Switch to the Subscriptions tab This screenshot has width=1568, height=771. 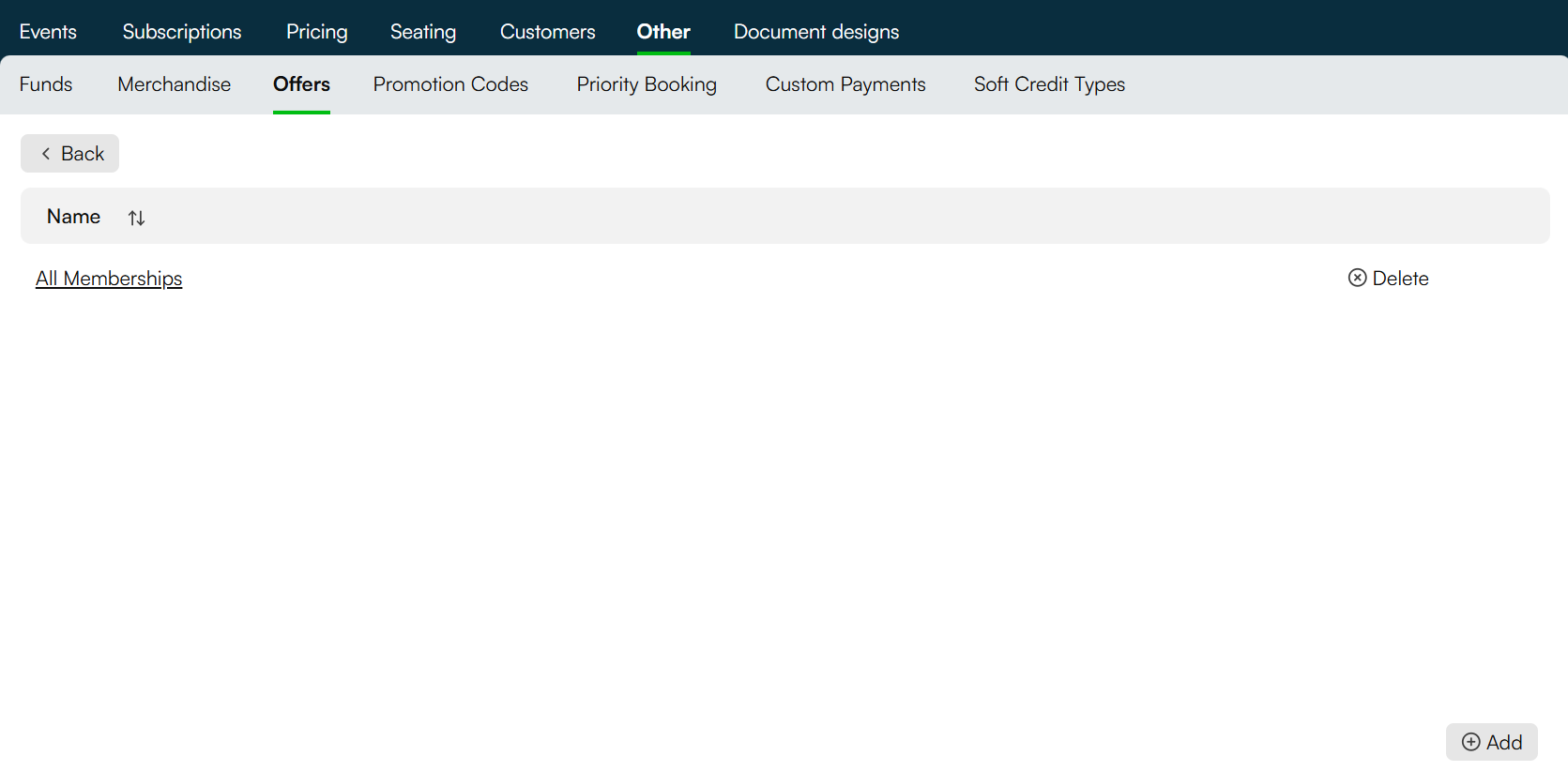(x=182, y=31)
